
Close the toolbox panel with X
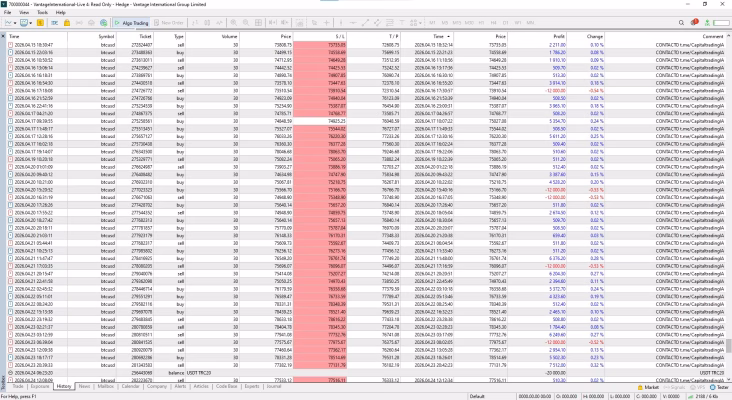pos(3,36)
